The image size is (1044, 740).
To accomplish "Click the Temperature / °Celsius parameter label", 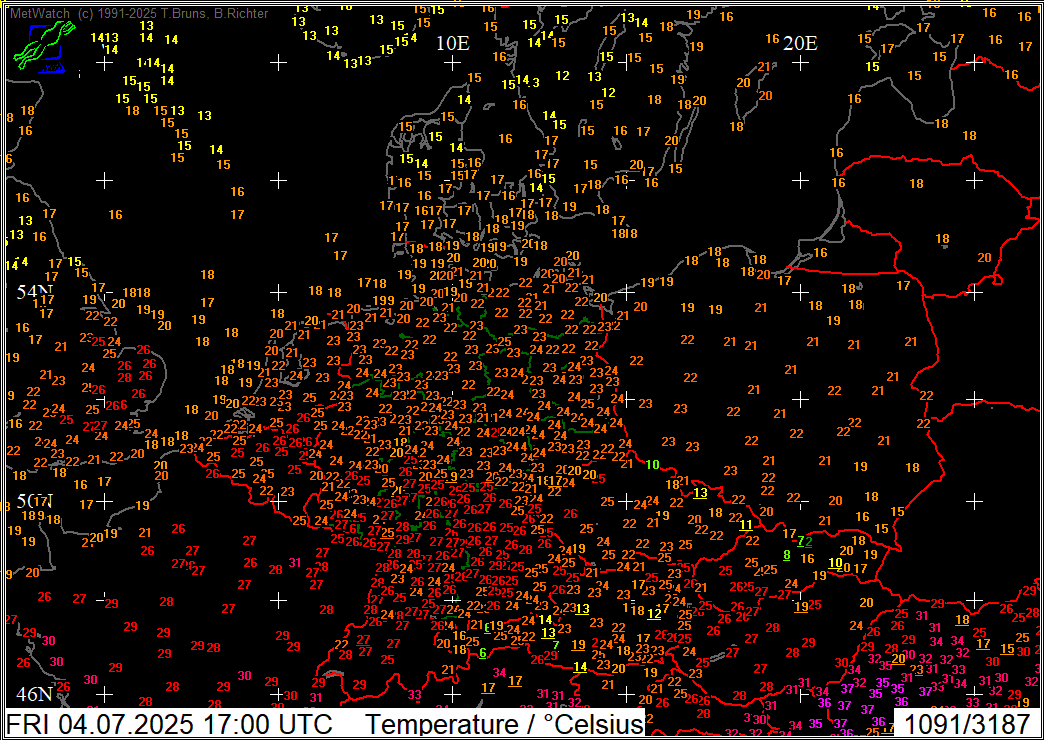I will (x=505, y=723).
